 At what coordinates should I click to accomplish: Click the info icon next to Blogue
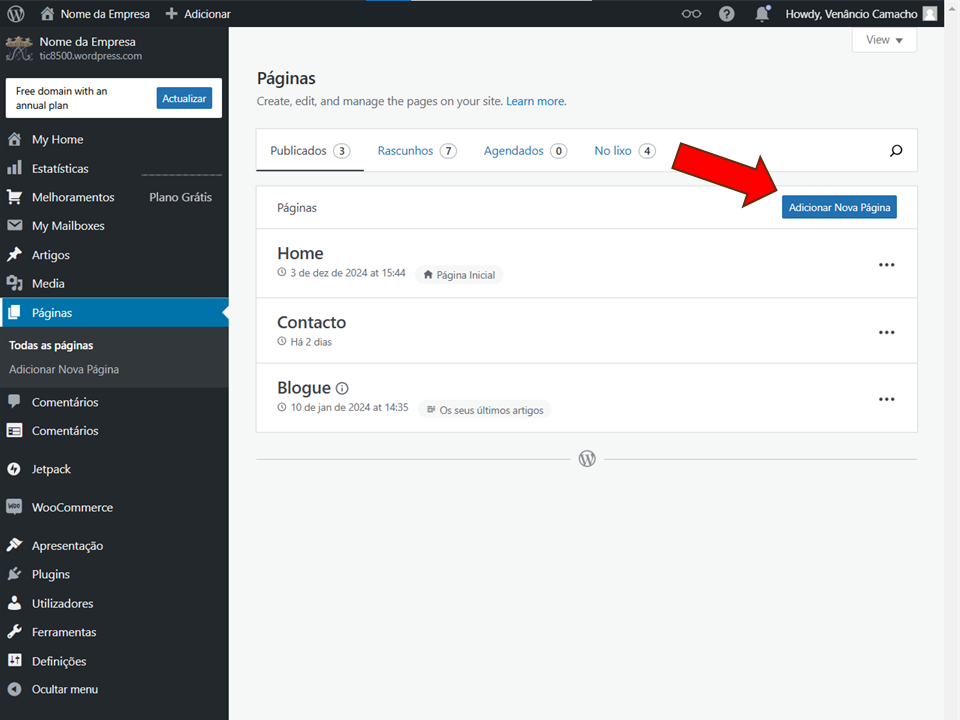coord(342,388)
